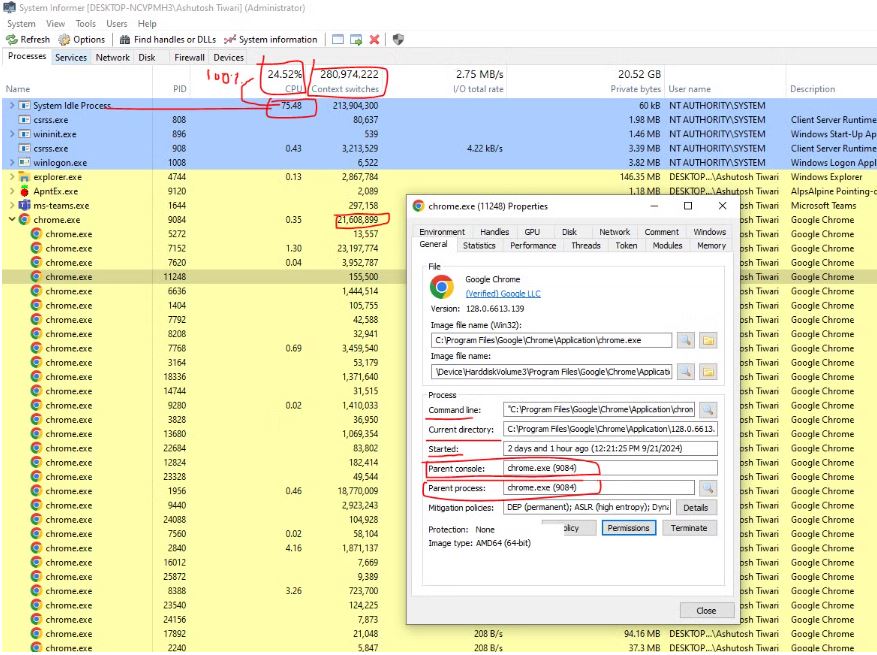This screenshot has width=877, height=655.
Task: Collapse the chrome.exe 9084 process tree
Action: [x=12, y=220]
